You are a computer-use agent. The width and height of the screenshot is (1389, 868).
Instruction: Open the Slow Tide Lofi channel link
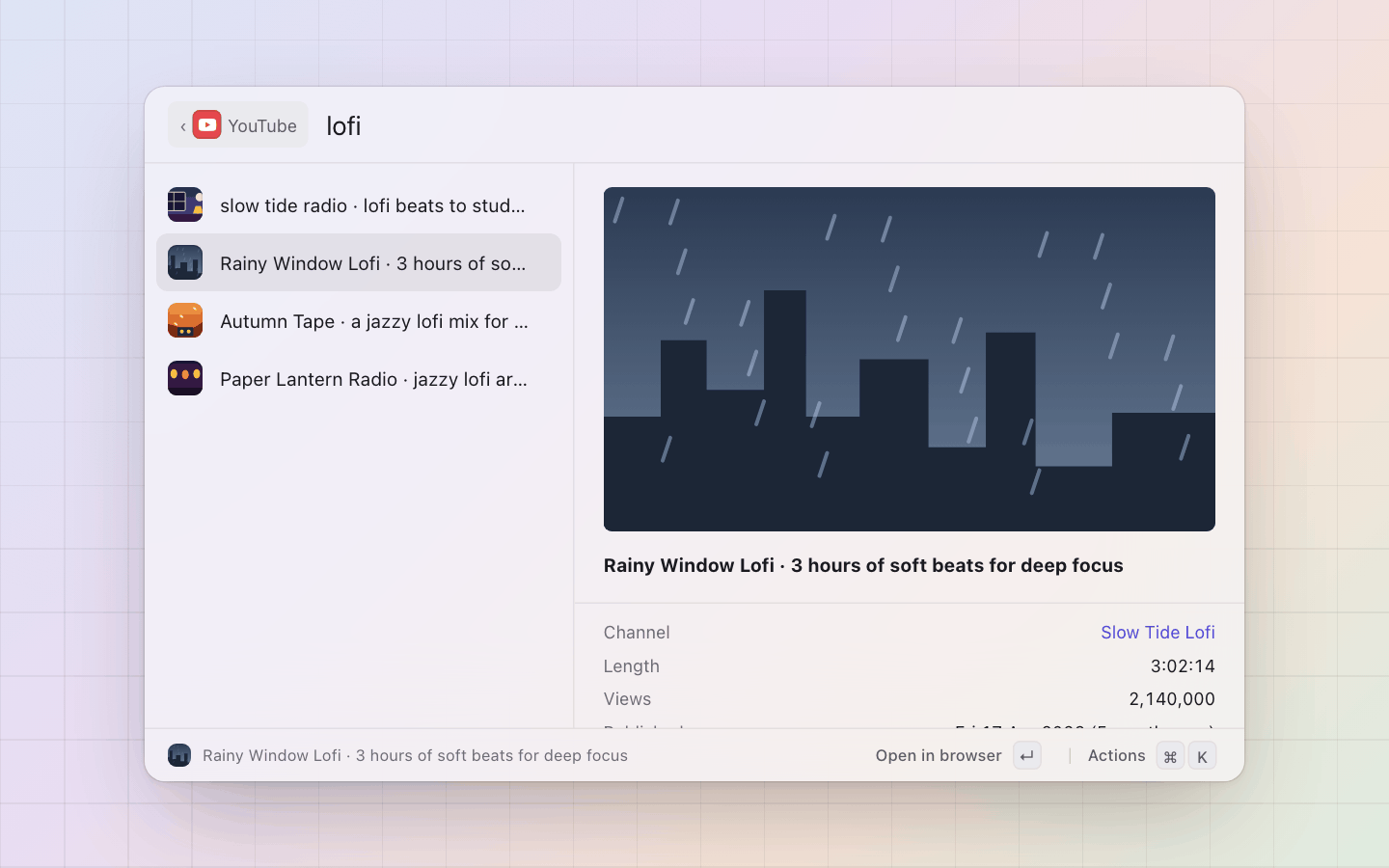coord(1157,632)
